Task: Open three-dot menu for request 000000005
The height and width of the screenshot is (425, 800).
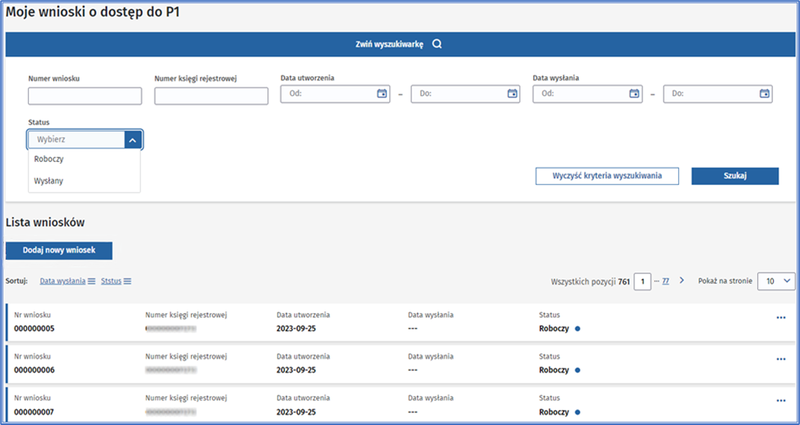Action: click(x=780, y=318)
